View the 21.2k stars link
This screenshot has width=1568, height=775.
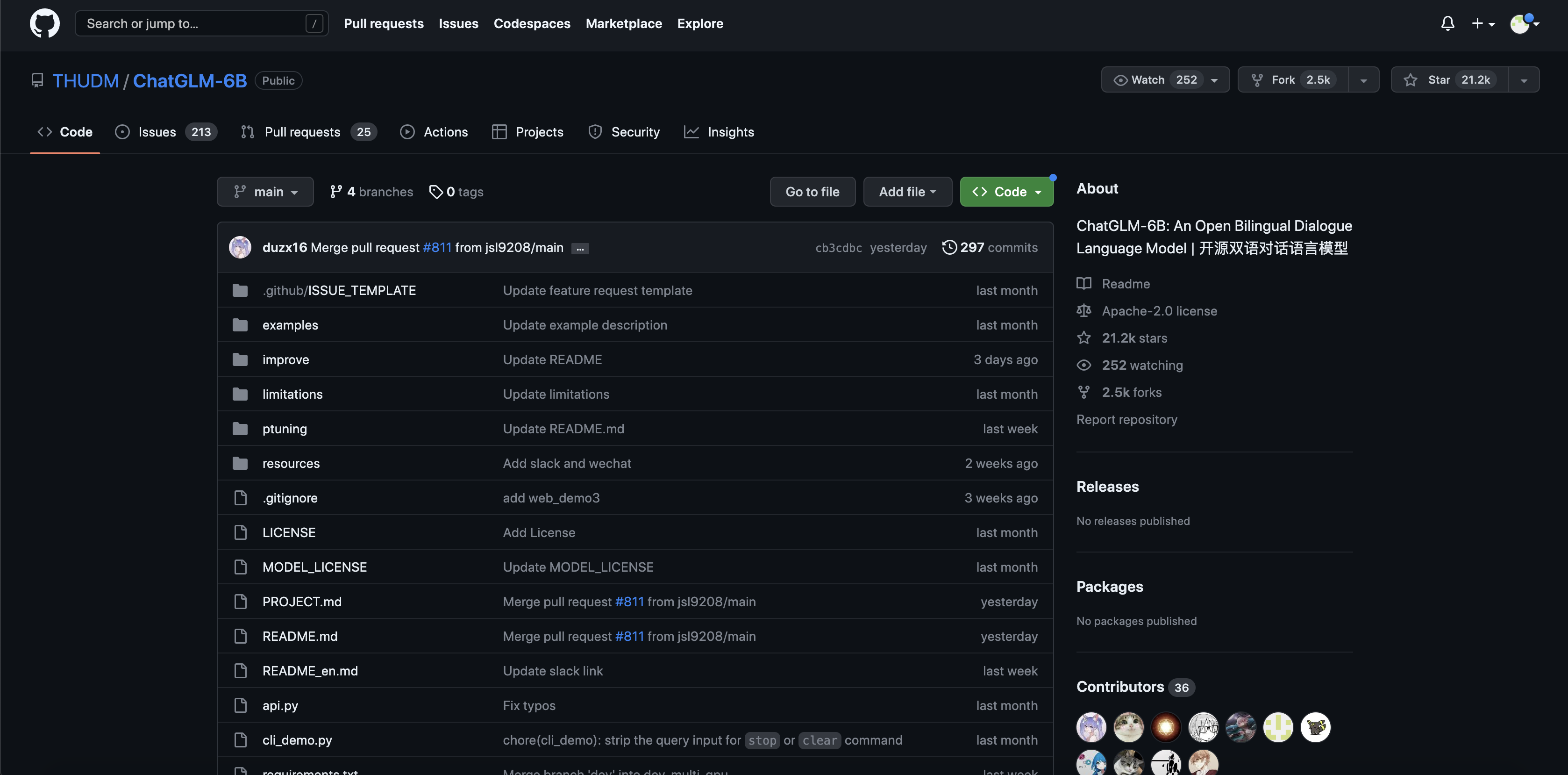point(1122,338)
